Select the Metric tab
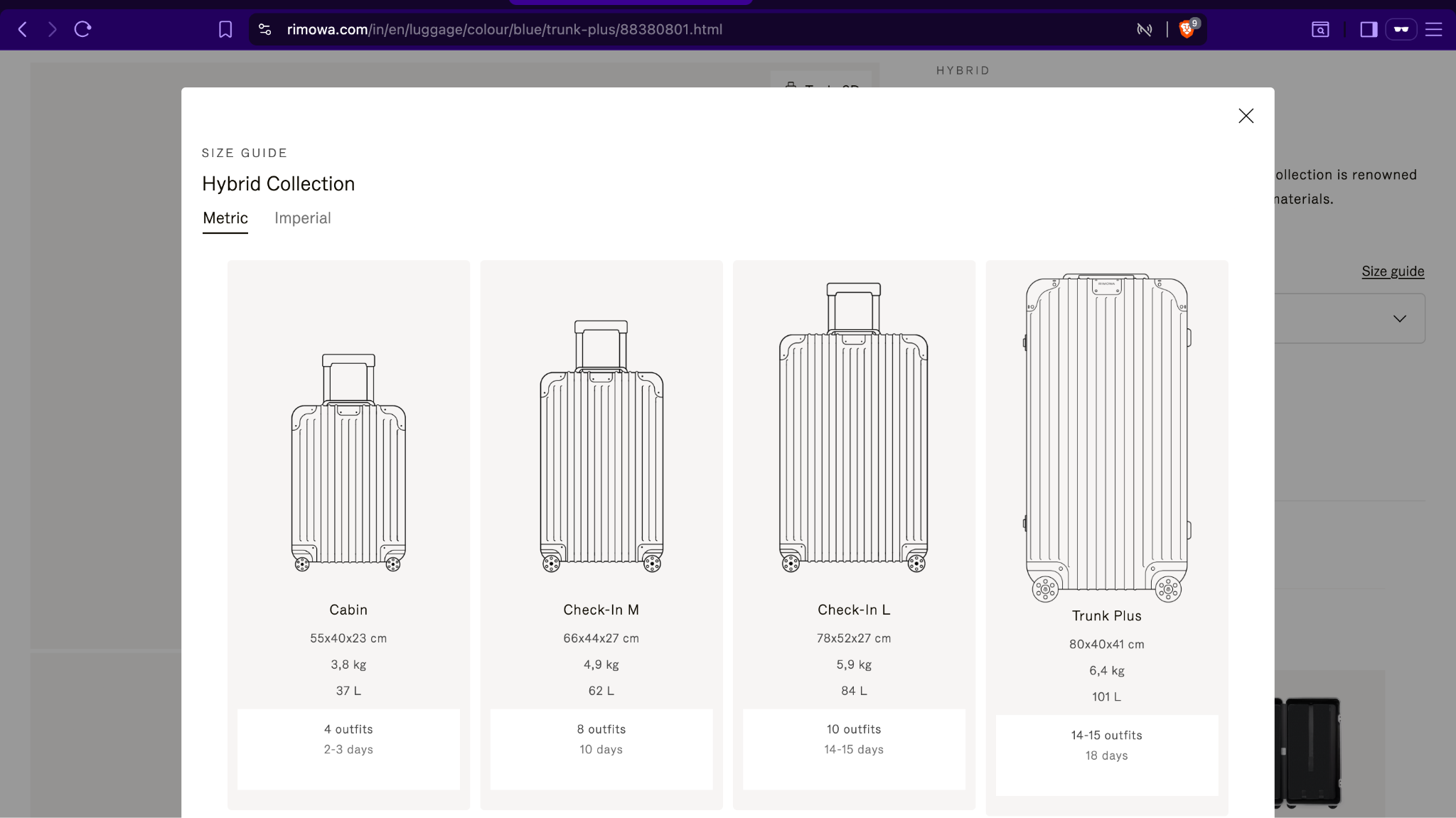The width and height of the screenshot is (1456, 818). 225,218
